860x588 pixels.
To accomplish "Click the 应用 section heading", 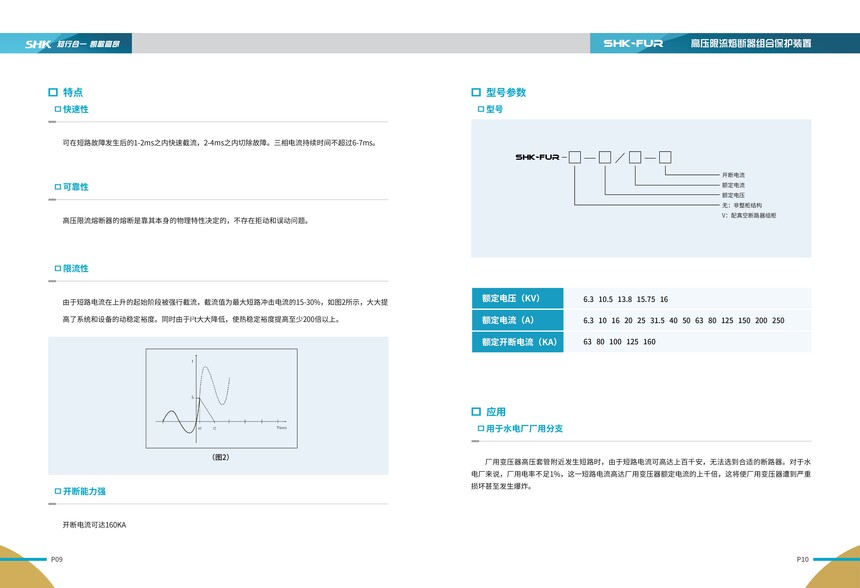I will click(x=496, y=412).
